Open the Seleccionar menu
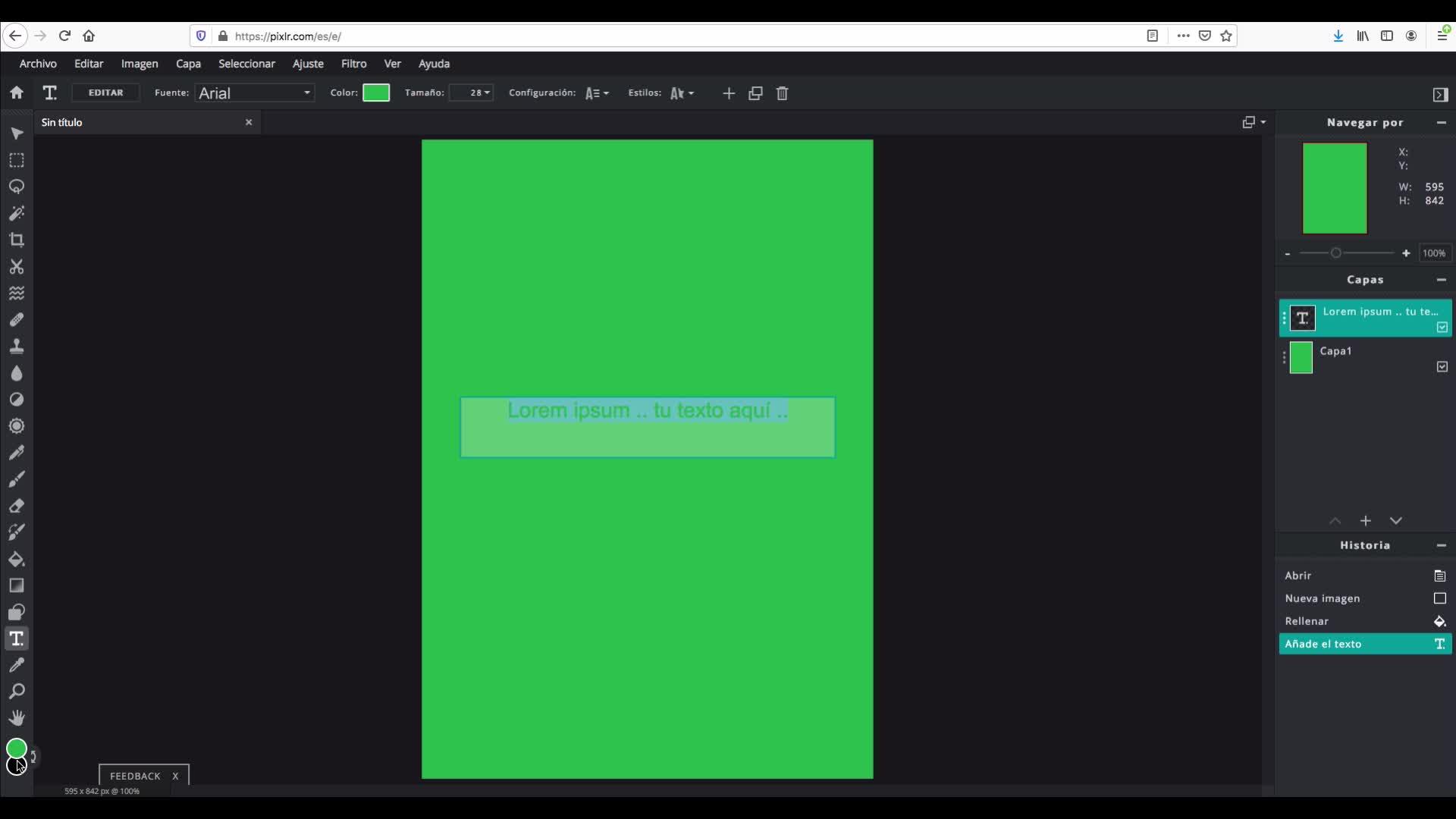The width and height of the screenshot is (1456, 819). 246,64
